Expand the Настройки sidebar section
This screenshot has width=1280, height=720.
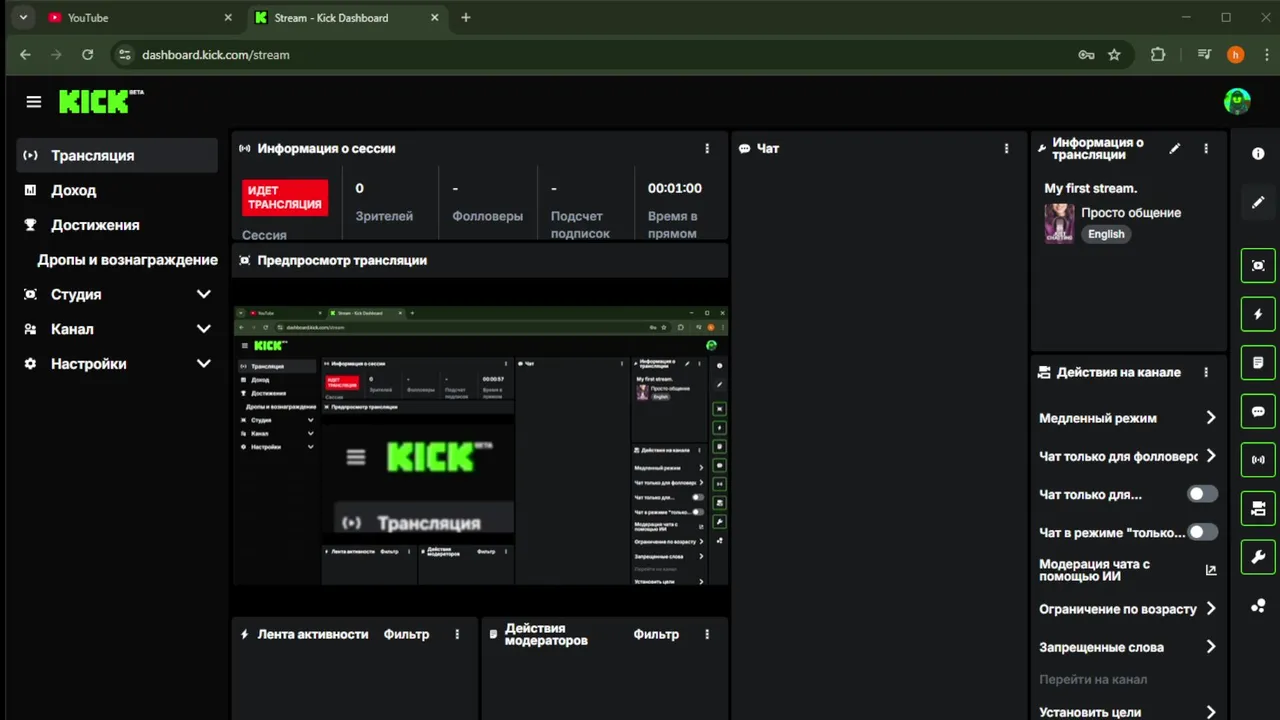204,364
